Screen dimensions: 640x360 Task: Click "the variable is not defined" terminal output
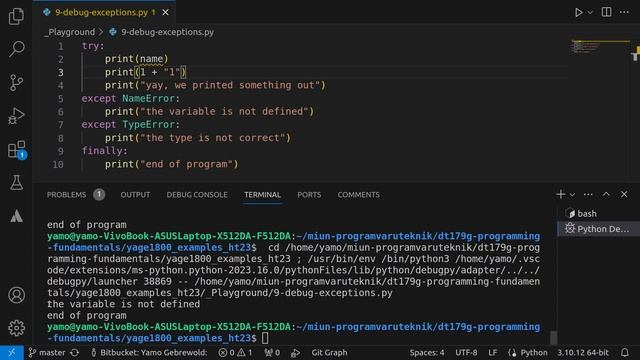pos(123,304)
